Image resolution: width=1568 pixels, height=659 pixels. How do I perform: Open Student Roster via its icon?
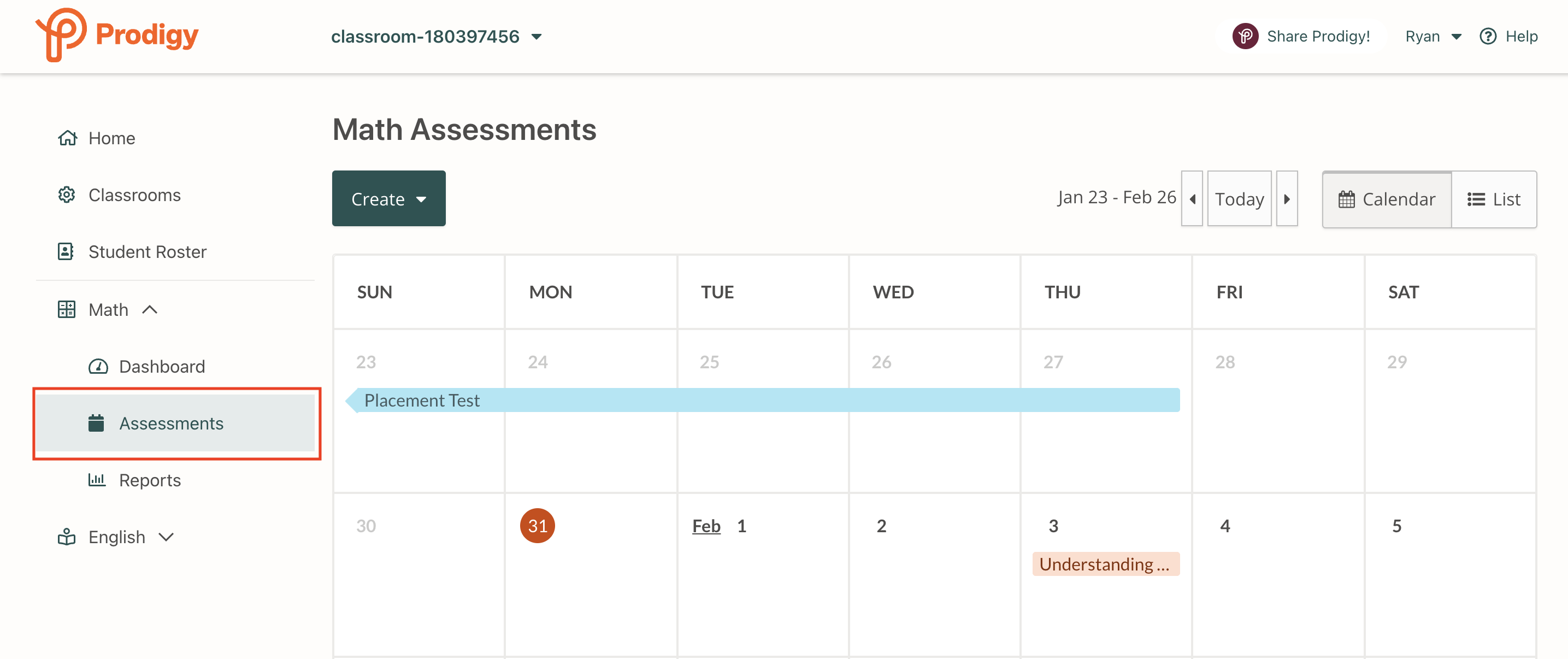(67, 251)
